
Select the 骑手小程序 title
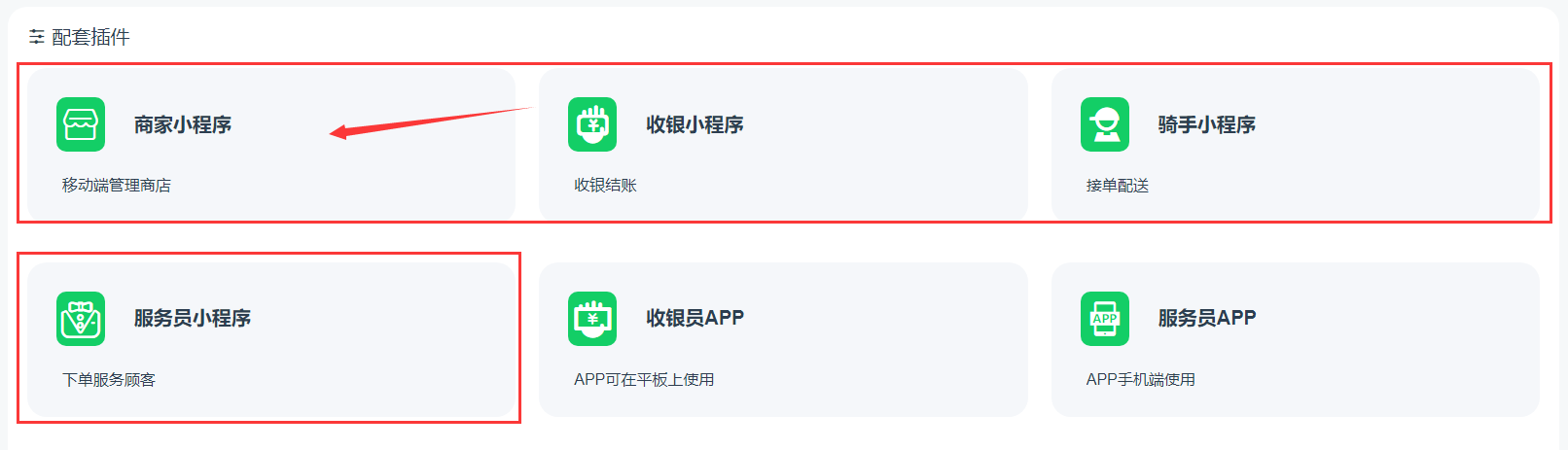1207,124
